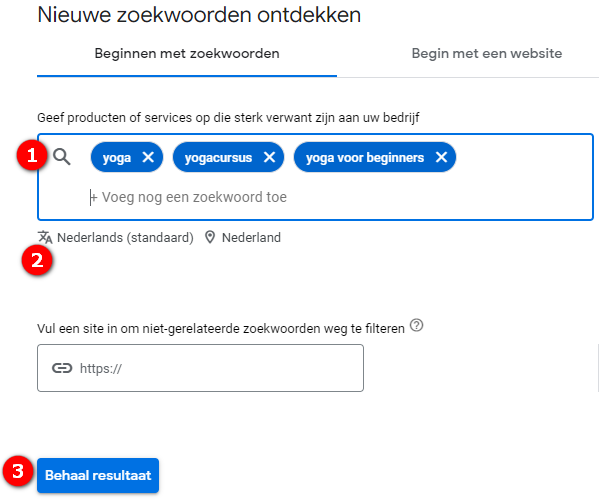Click 'Behaal resultaat' button
Viewport: 599px width, 501px height.
pos(98,475)
